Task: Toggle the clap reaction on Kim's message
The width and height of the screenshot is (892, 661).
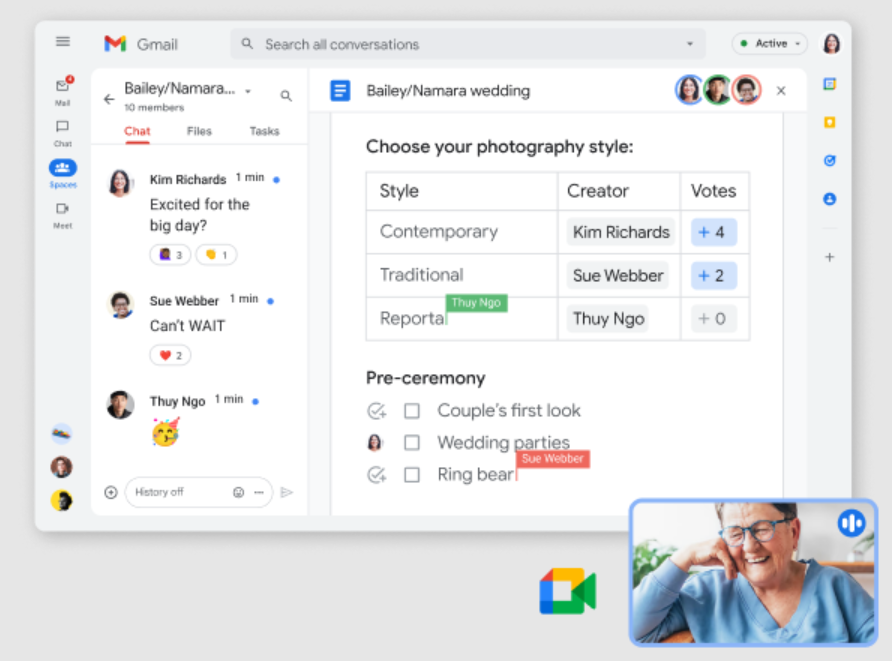Action: coord(216,254)
